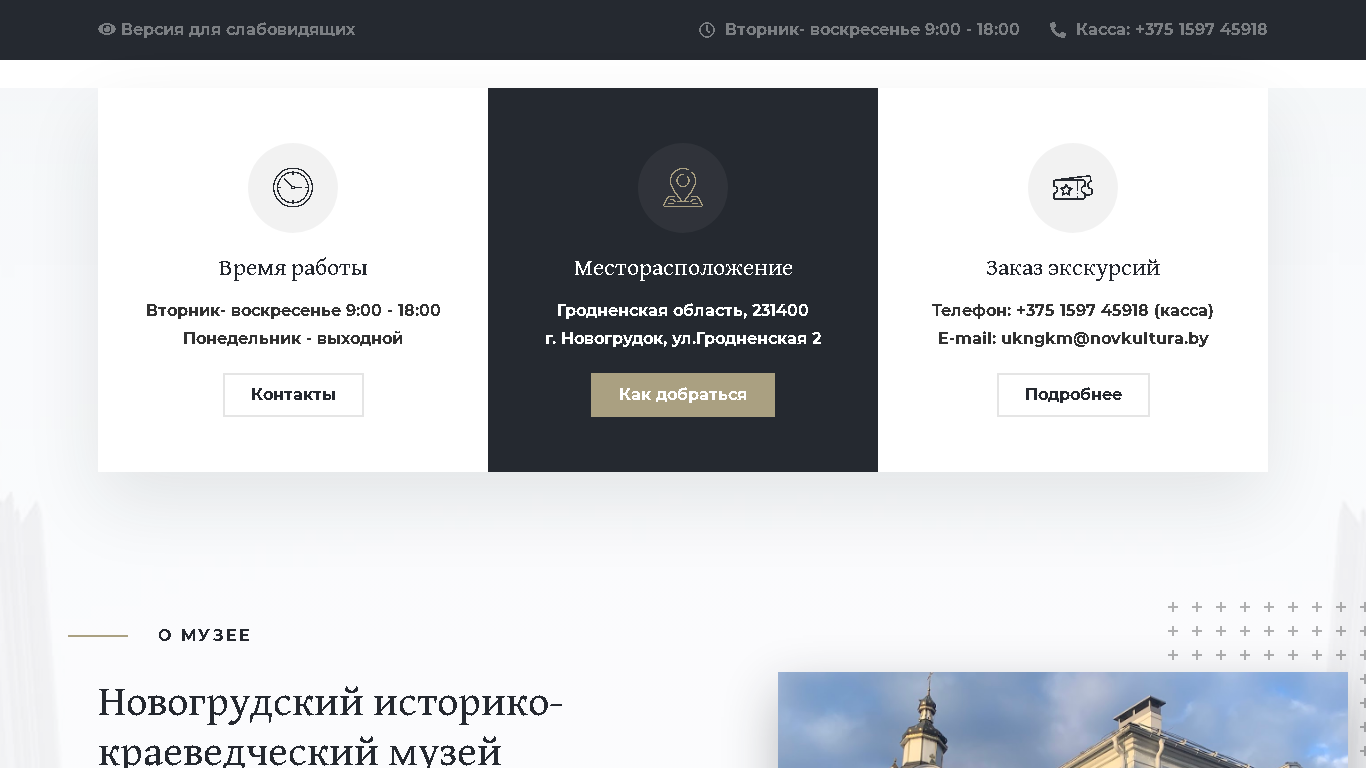Click the Подробнее button
1366x768 pixels.
[x=1073, y=395]
